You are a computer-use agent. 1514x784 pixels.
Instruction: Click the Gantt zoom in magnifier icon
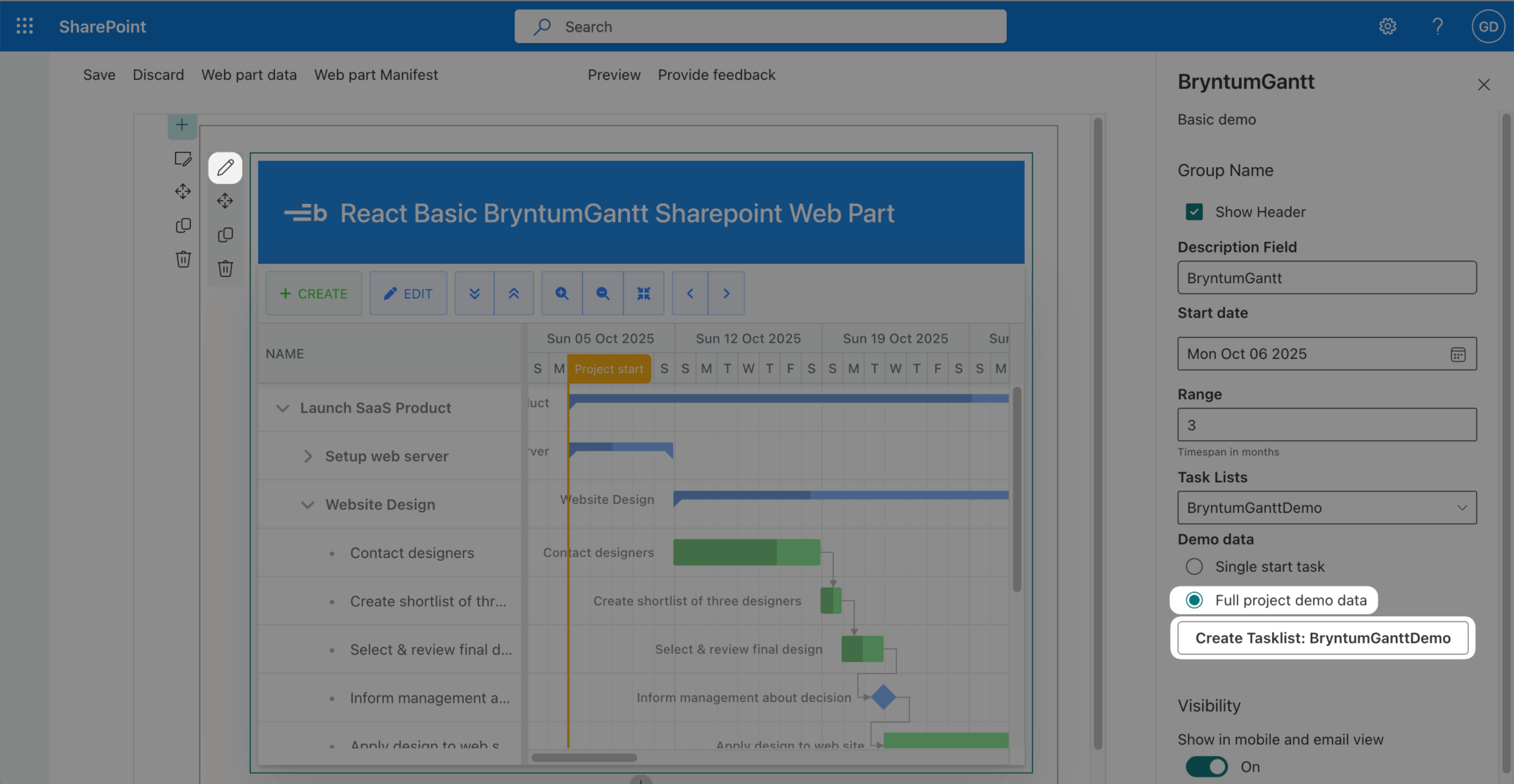point(562,293)
